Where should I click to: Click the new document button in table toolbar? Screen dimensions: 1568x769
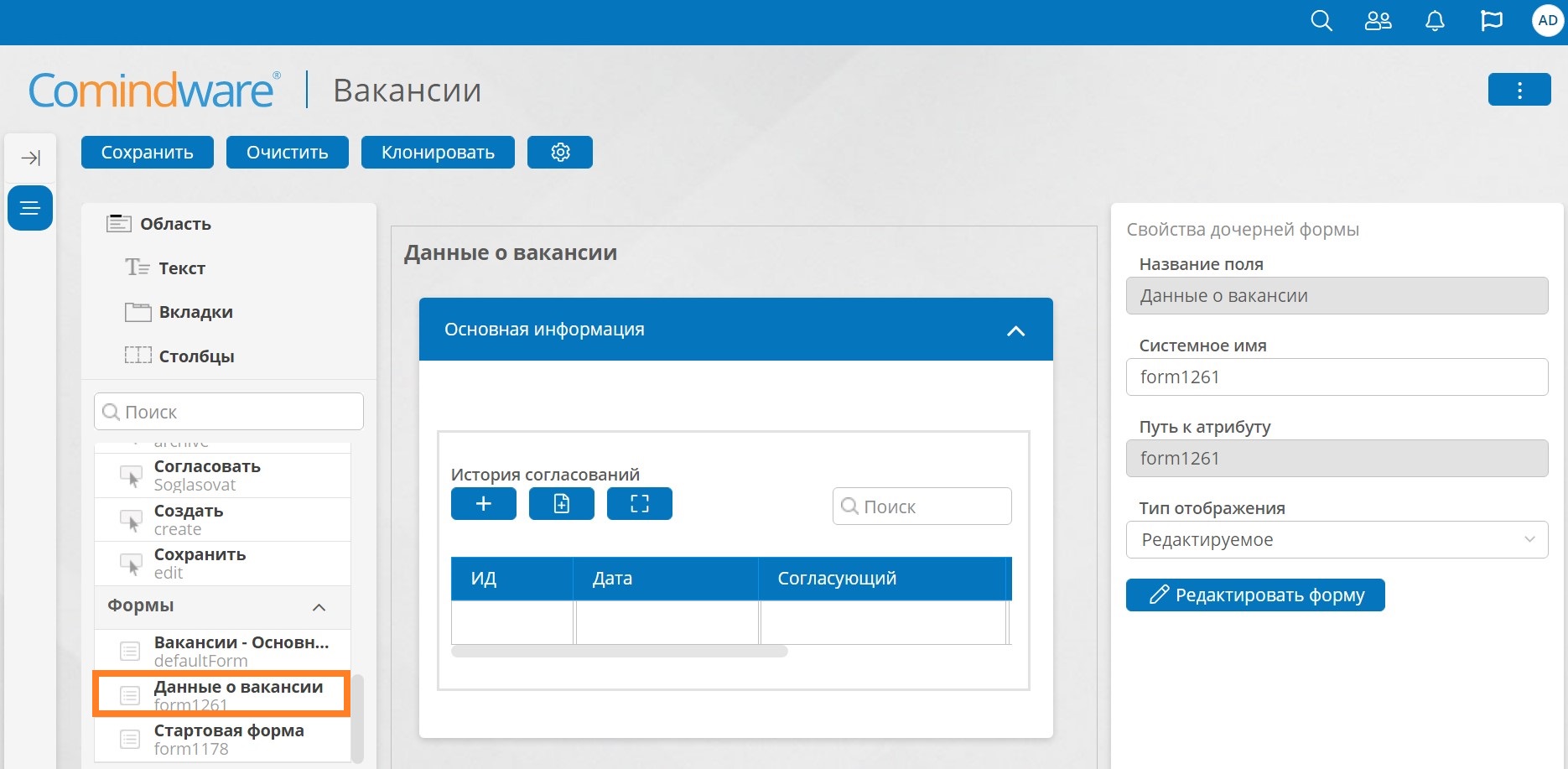tap(562, 504)
